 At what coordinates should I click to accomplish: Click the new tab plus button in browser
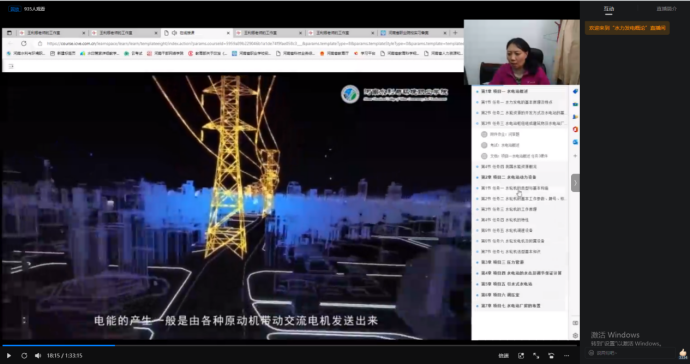455,33
